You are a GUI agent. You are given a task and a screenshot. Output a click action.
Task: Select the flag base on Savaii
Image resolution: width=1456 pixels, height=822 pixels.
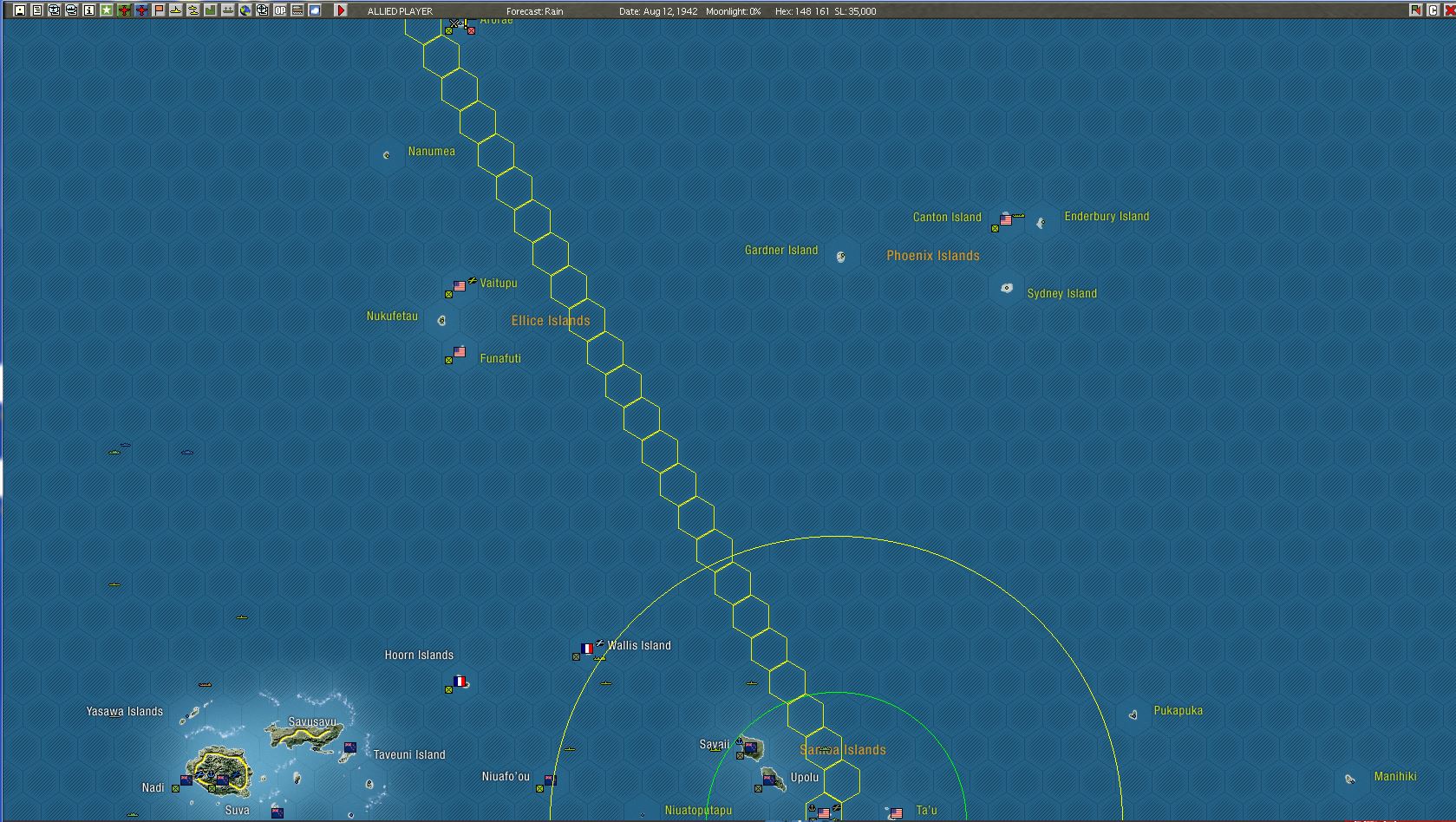749,747
